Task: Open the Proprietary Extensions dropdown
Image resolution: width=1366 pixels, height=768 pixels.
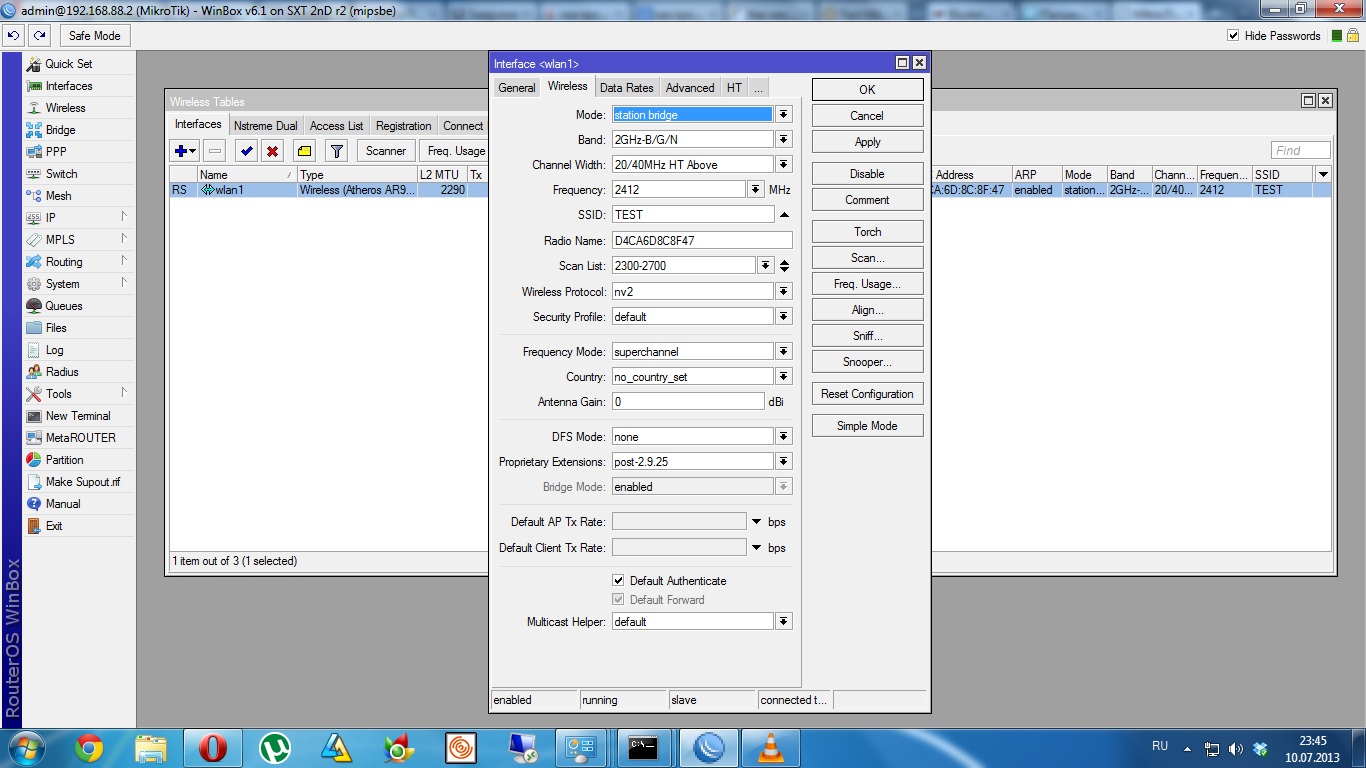Action: point(784,462)
